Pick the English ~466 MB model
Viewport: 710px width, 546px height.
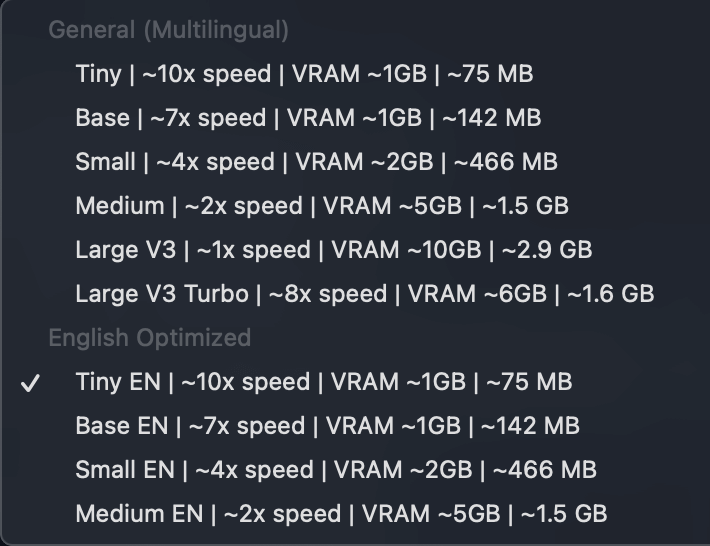336,470
